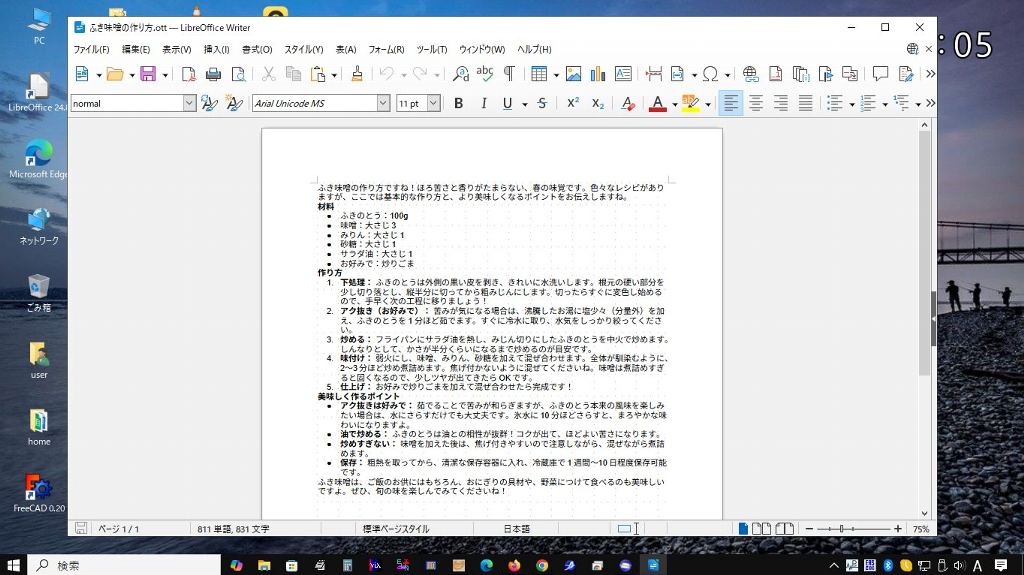Screen dimensions: 1024x575
Task: Toggle track changes recording
Action: click(x=905, y=74)
